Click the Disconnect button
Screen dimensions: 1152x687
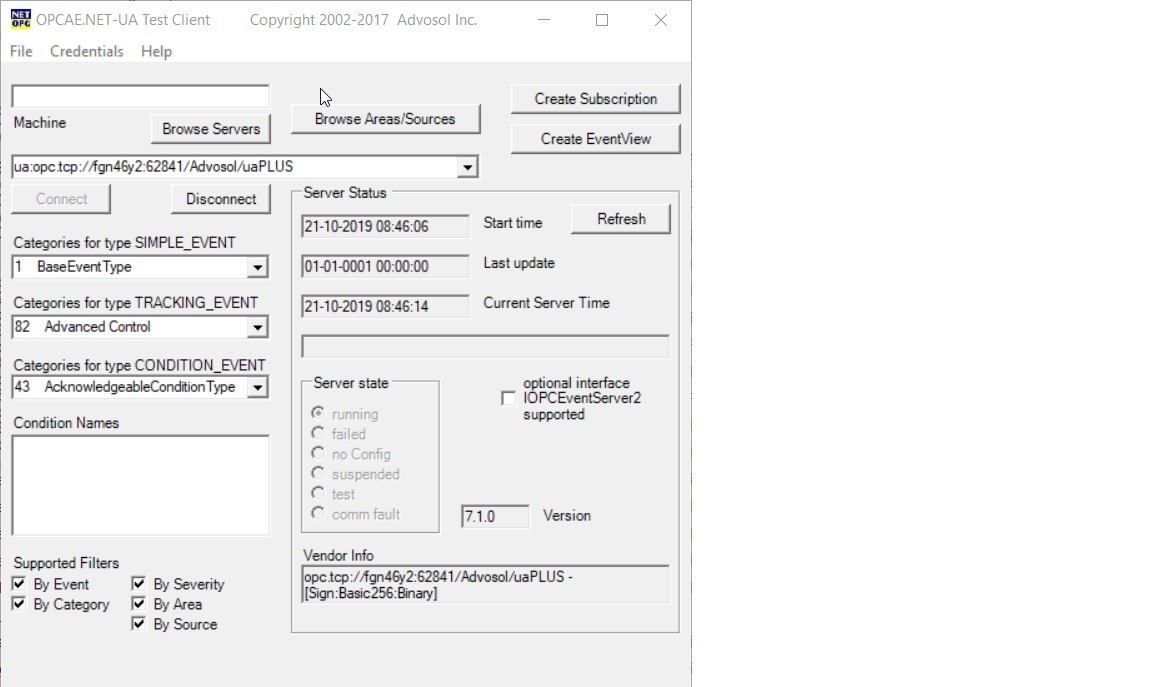(x=221, y=199)
